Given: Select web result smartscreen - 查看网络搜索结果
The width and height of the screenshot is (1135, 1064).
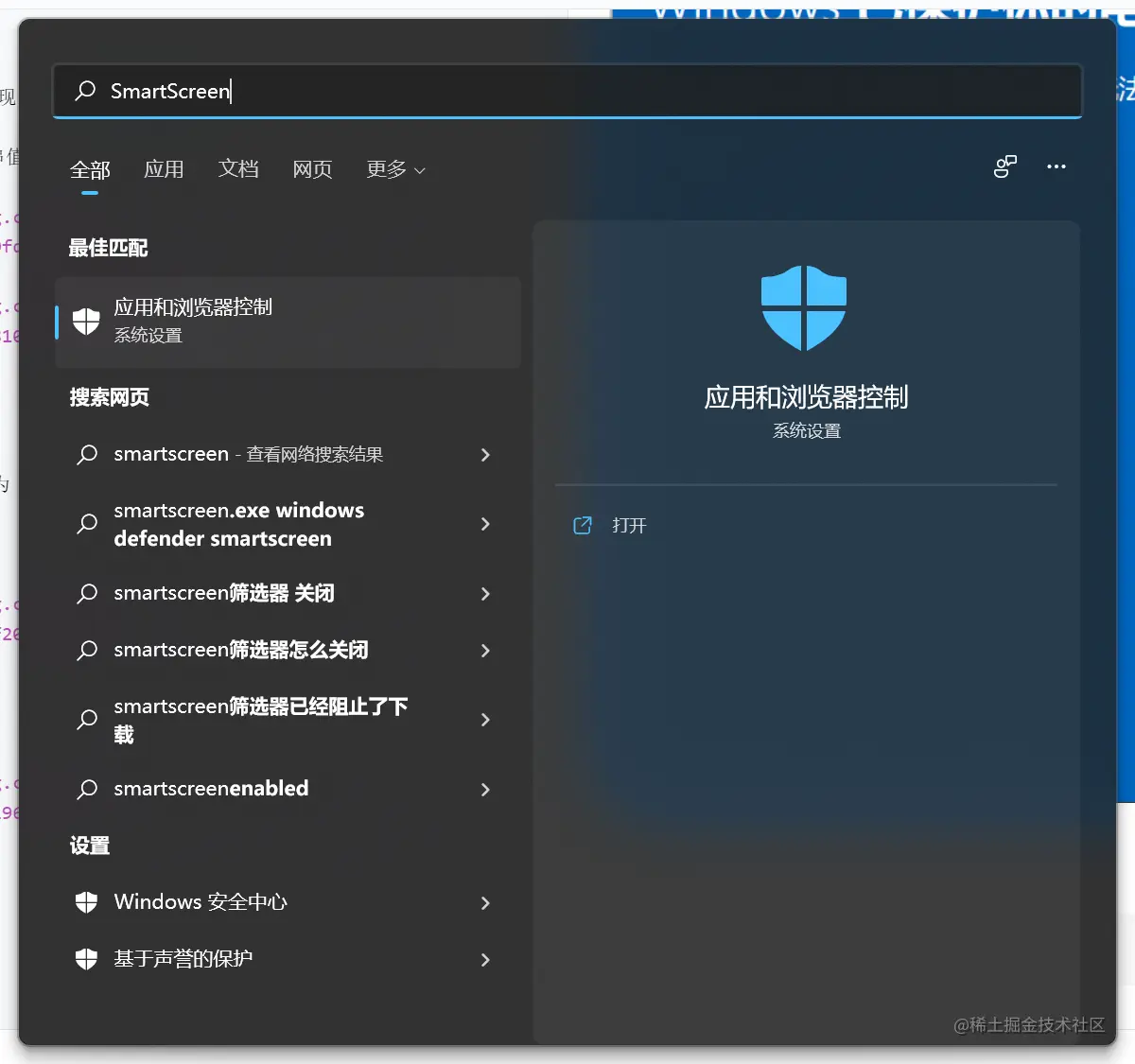Looking at the screenshot, I should (288, 455).
